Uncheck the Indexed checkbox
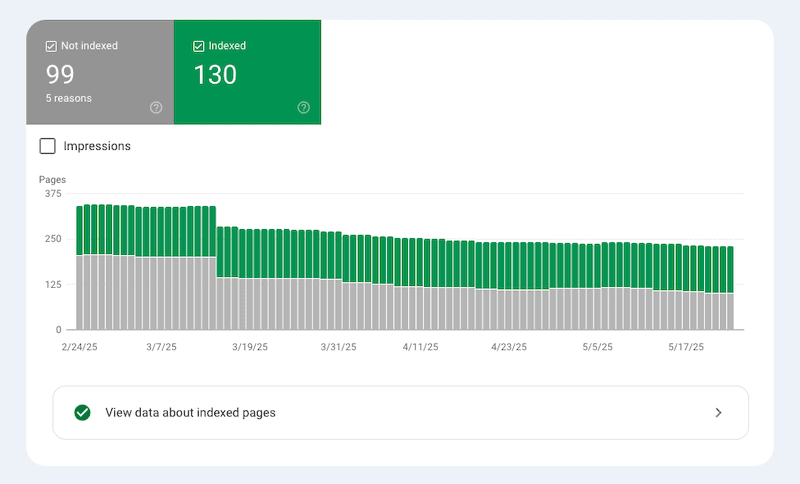Image resolution: width=800 pixels, height=484 pixels. coord(198,46)
